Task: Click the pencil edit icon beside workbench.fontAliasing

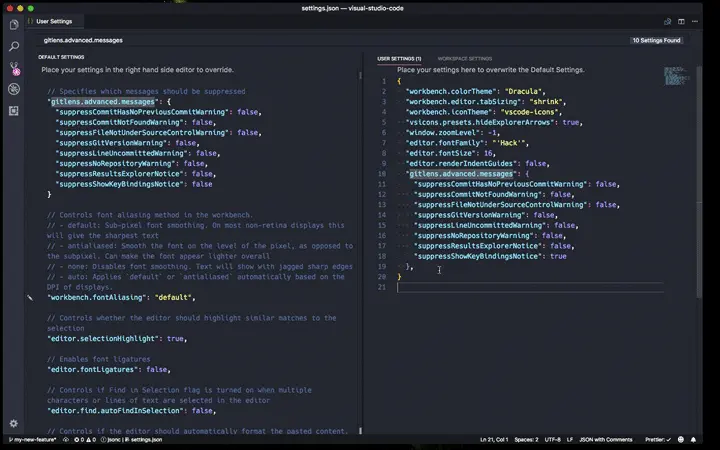Action: pos(30,298)
